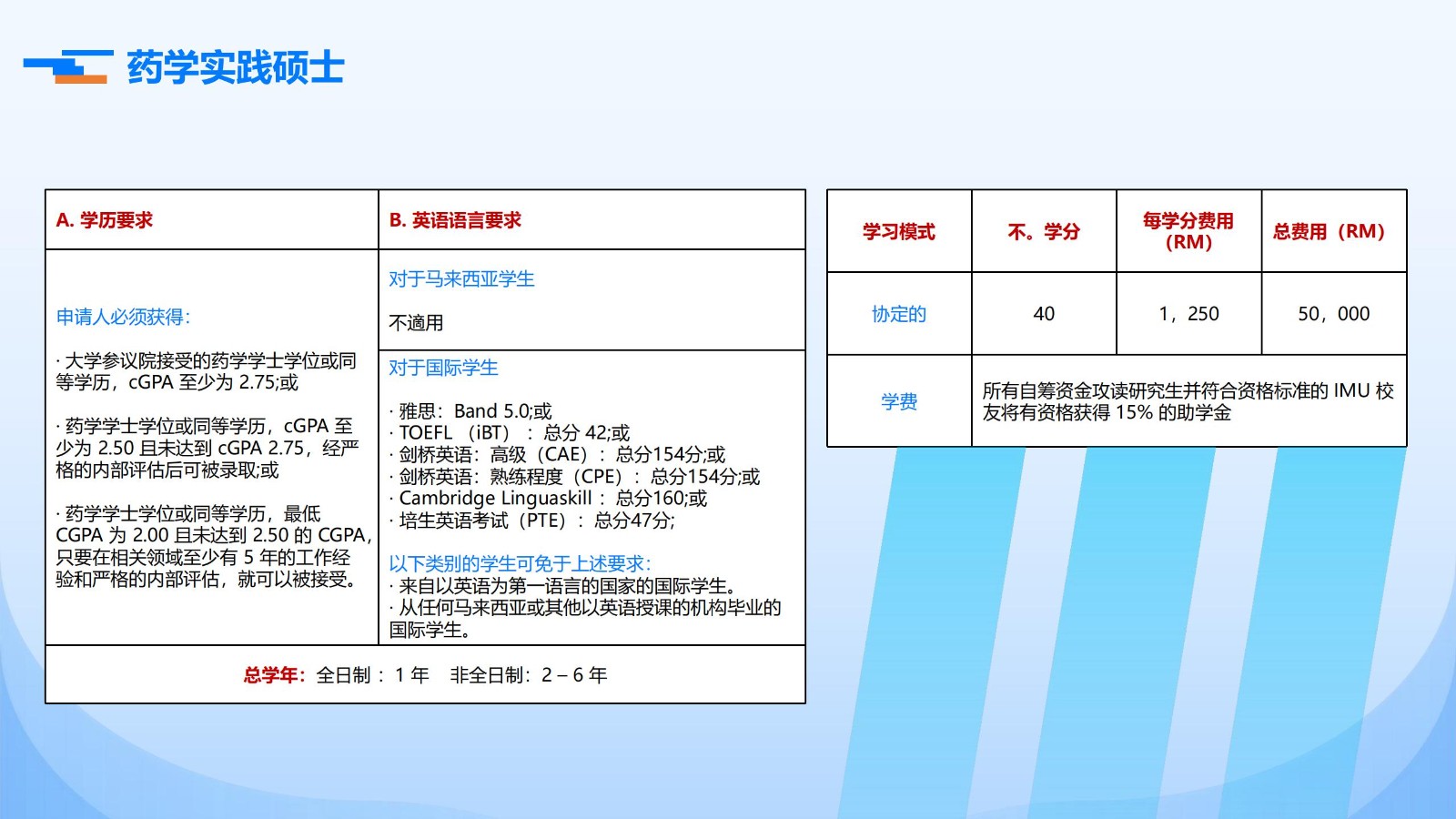Click the red label 总学年:
The height and width of the screenshot is (819, 1456).
tap(275, 675)
